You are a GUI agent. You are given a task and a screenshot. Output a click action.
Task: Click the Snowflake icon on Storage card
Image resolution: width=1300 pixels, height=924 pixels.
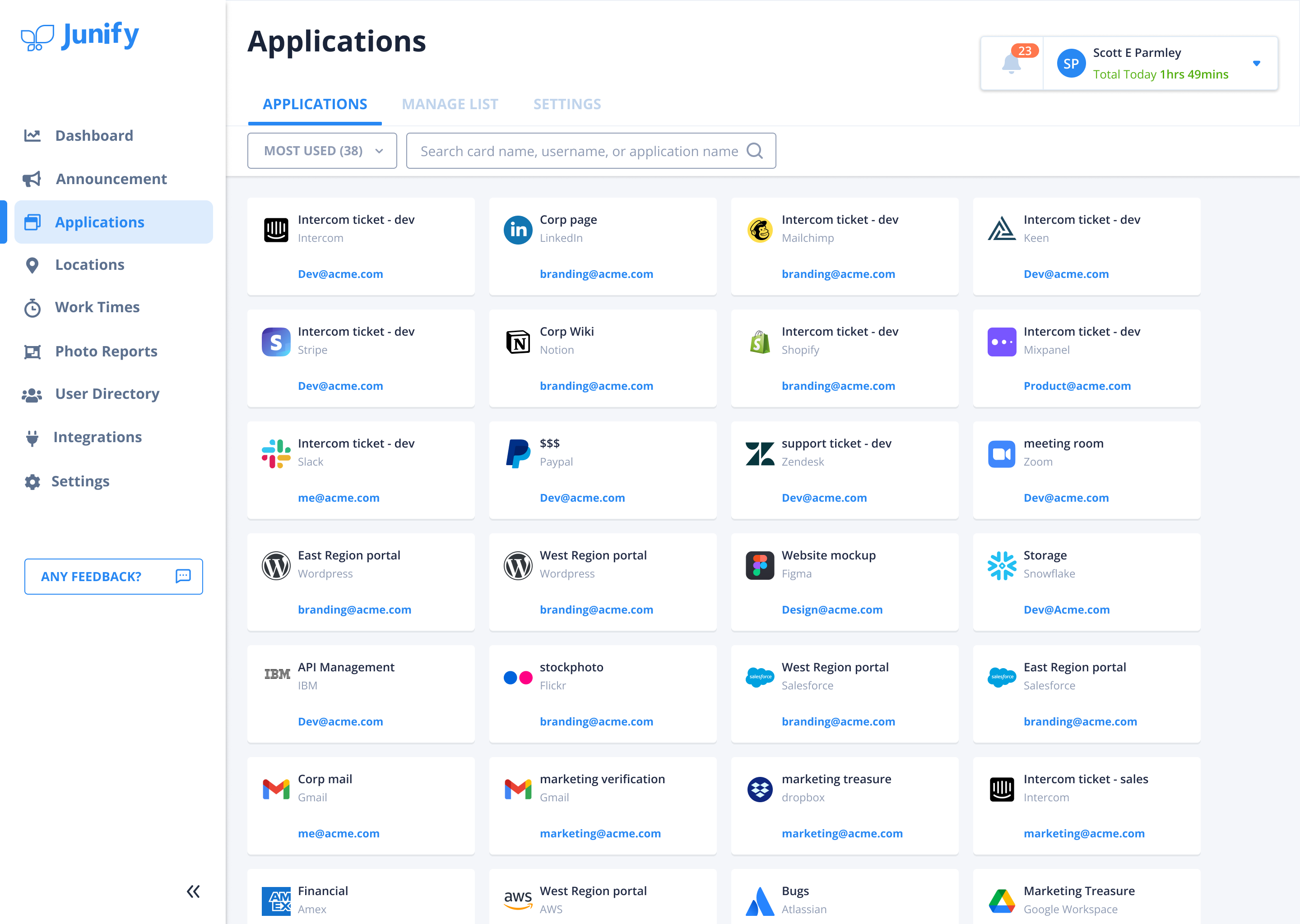pos(1002,566)
